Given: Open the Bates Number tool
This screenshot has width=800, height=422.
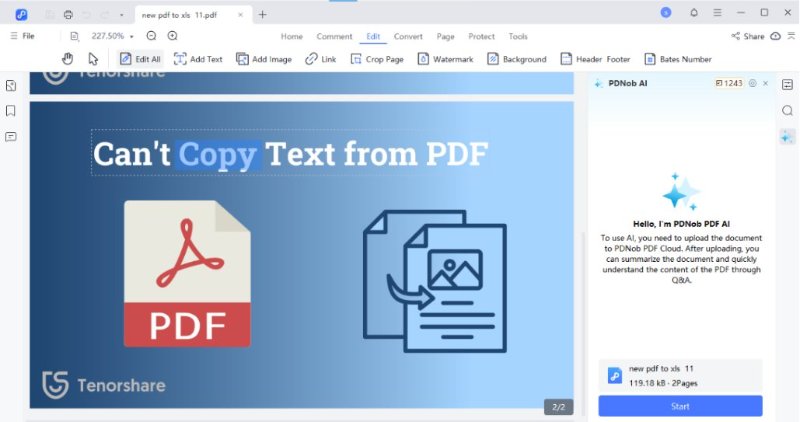Looking at the screenshot, I should click(678, 59).
